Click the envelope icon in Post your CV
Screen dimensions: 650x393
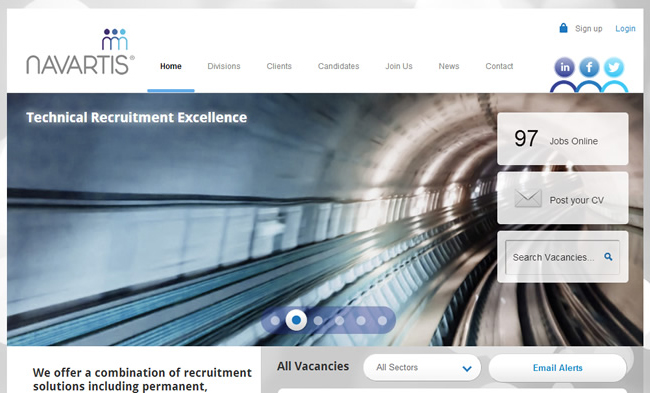[528, 199]
